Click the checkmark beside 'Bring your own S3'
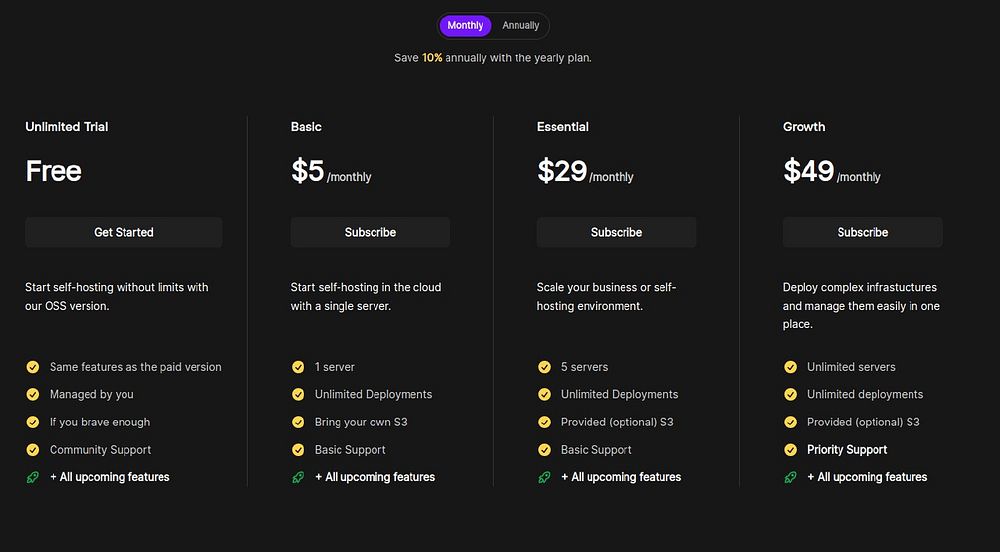The height and width of the screenshot is (552, 1000). click(298, 422)
